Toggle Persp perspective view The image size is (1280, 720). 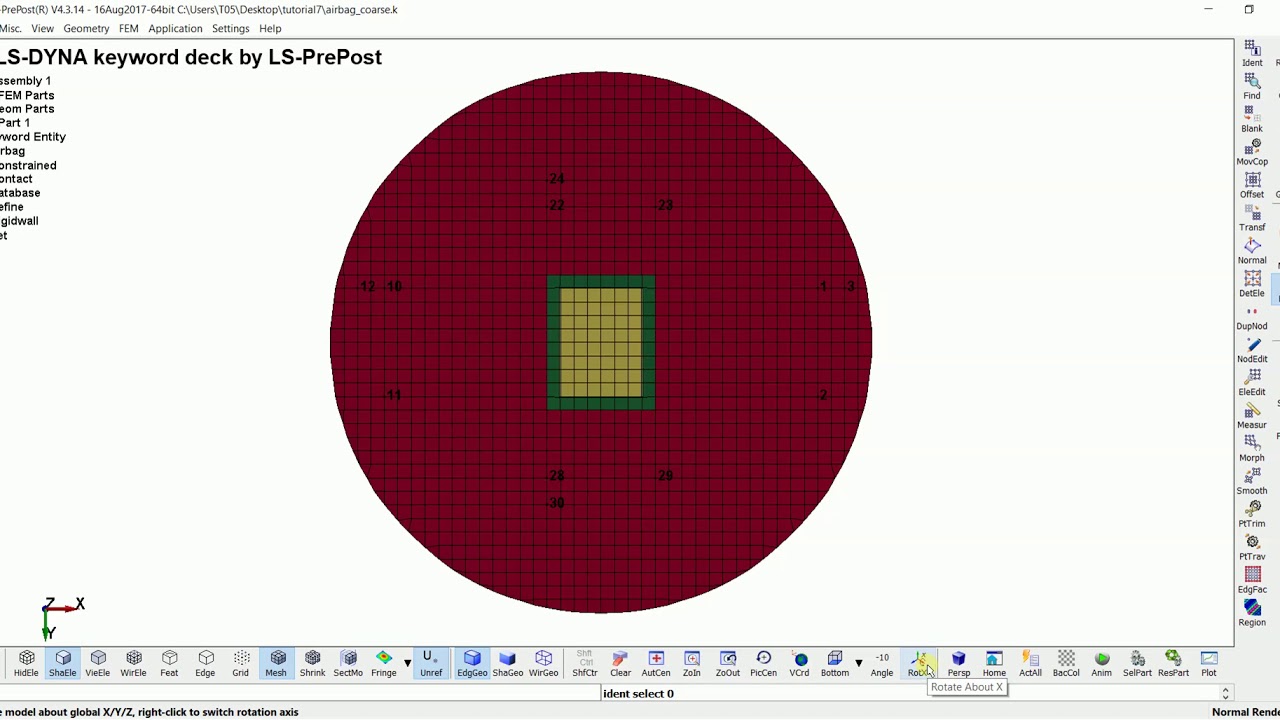pos(958,663)
